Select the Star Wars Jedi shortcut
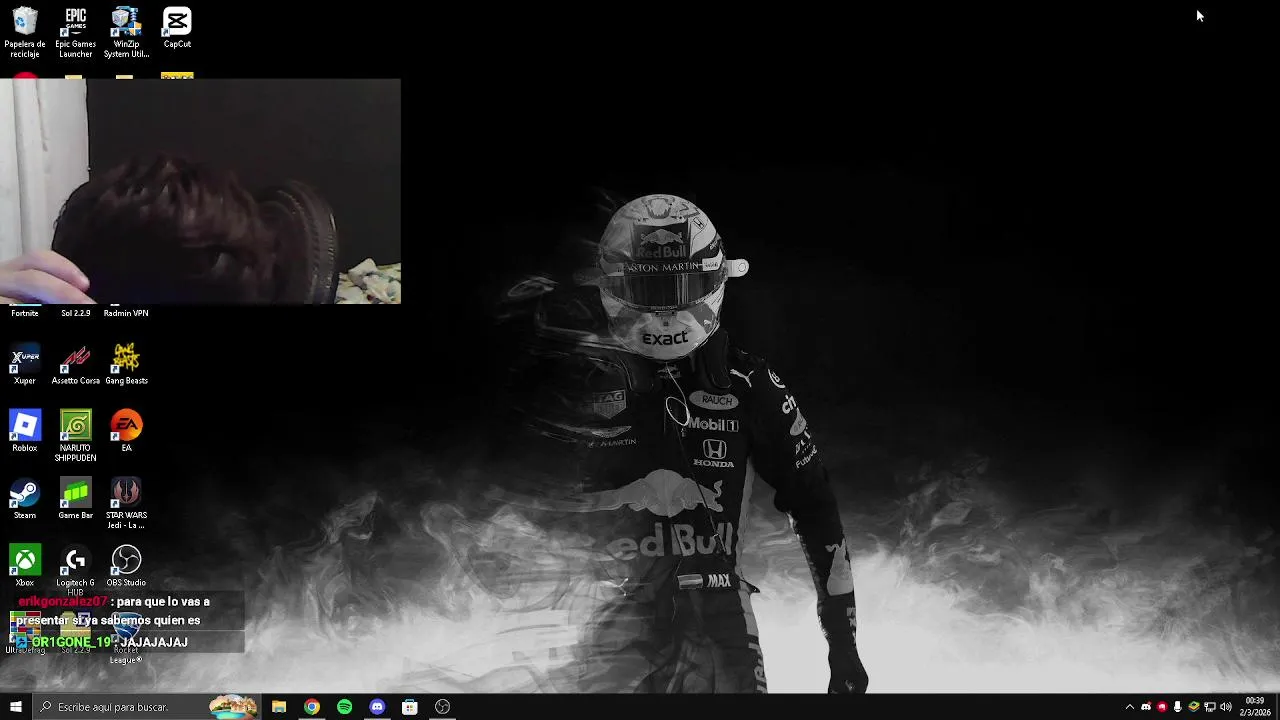Image resolution: width=1280 pixels, height=720 pixels. pyautogui.click(x=126, y=504)
